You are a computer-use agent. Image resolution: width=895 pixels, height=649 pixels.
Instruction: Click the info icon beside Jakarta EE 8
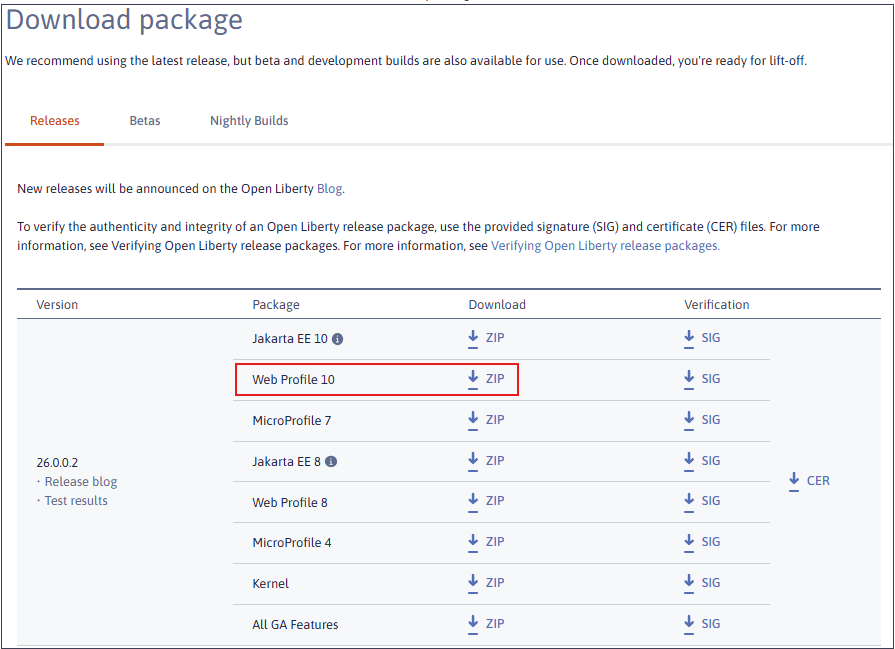[331, 461]
